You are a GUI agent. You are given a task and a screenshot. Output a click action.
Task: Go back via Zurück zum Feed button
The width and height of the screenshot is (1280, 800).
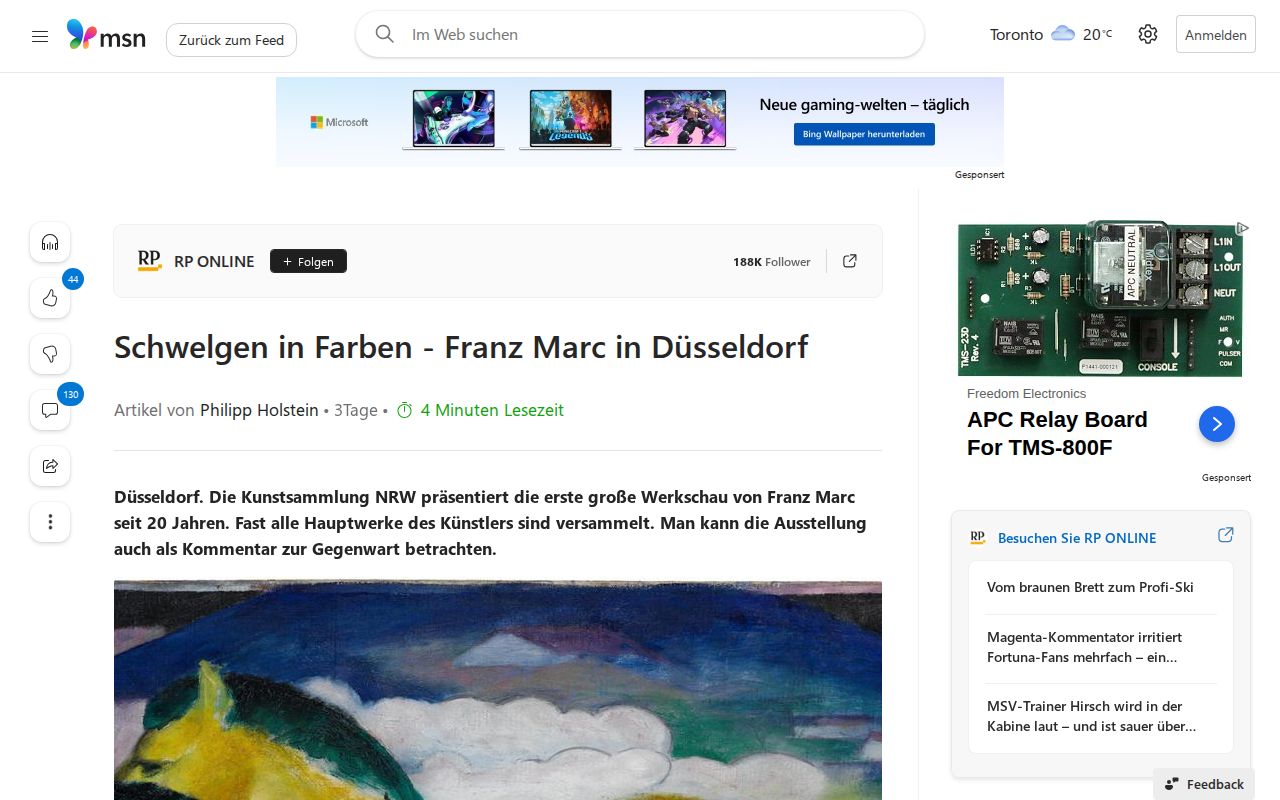tap(231, 40)
